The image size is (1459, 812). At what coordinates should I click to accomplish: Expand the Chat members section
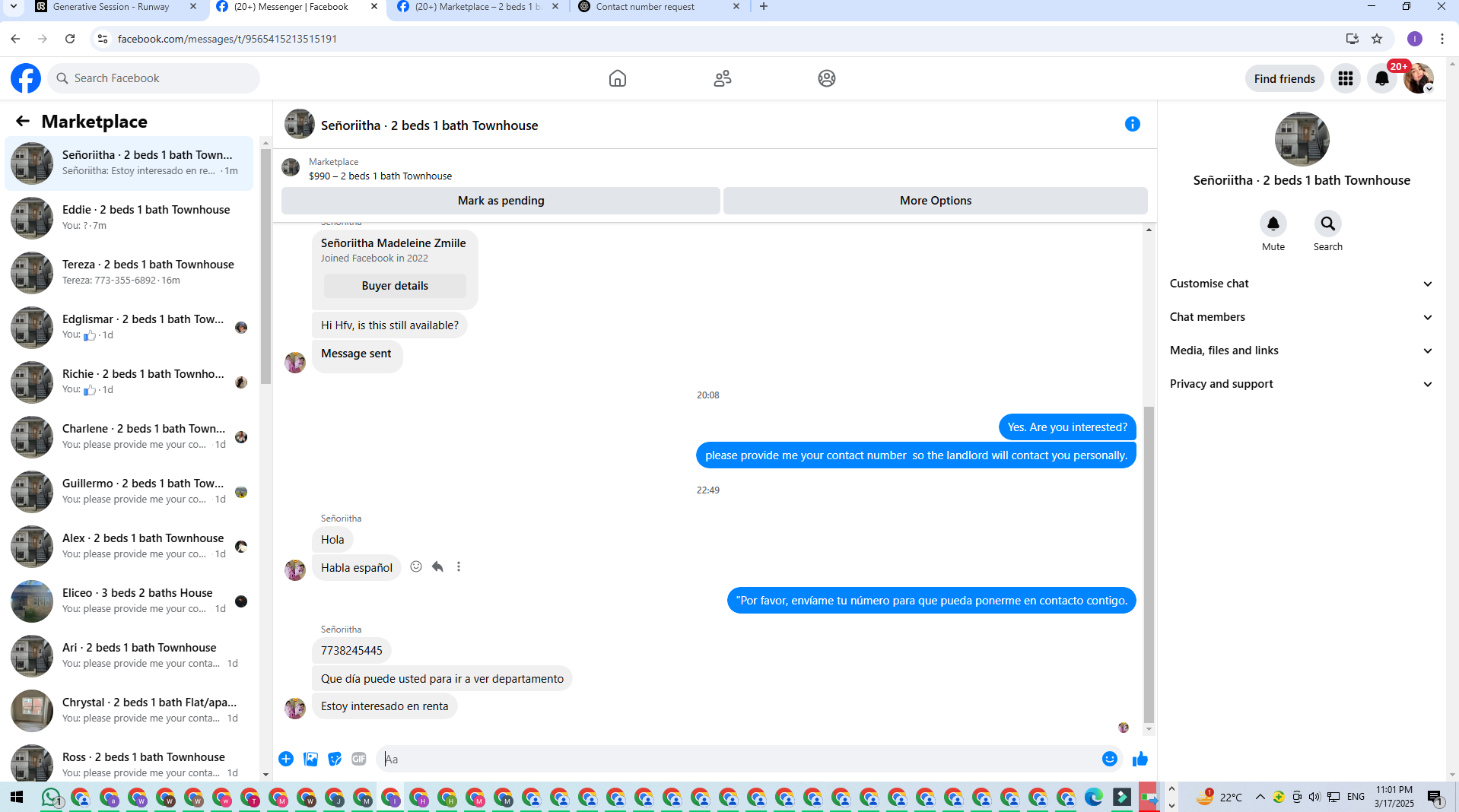pyautogui.click(x=1302, y=317)
